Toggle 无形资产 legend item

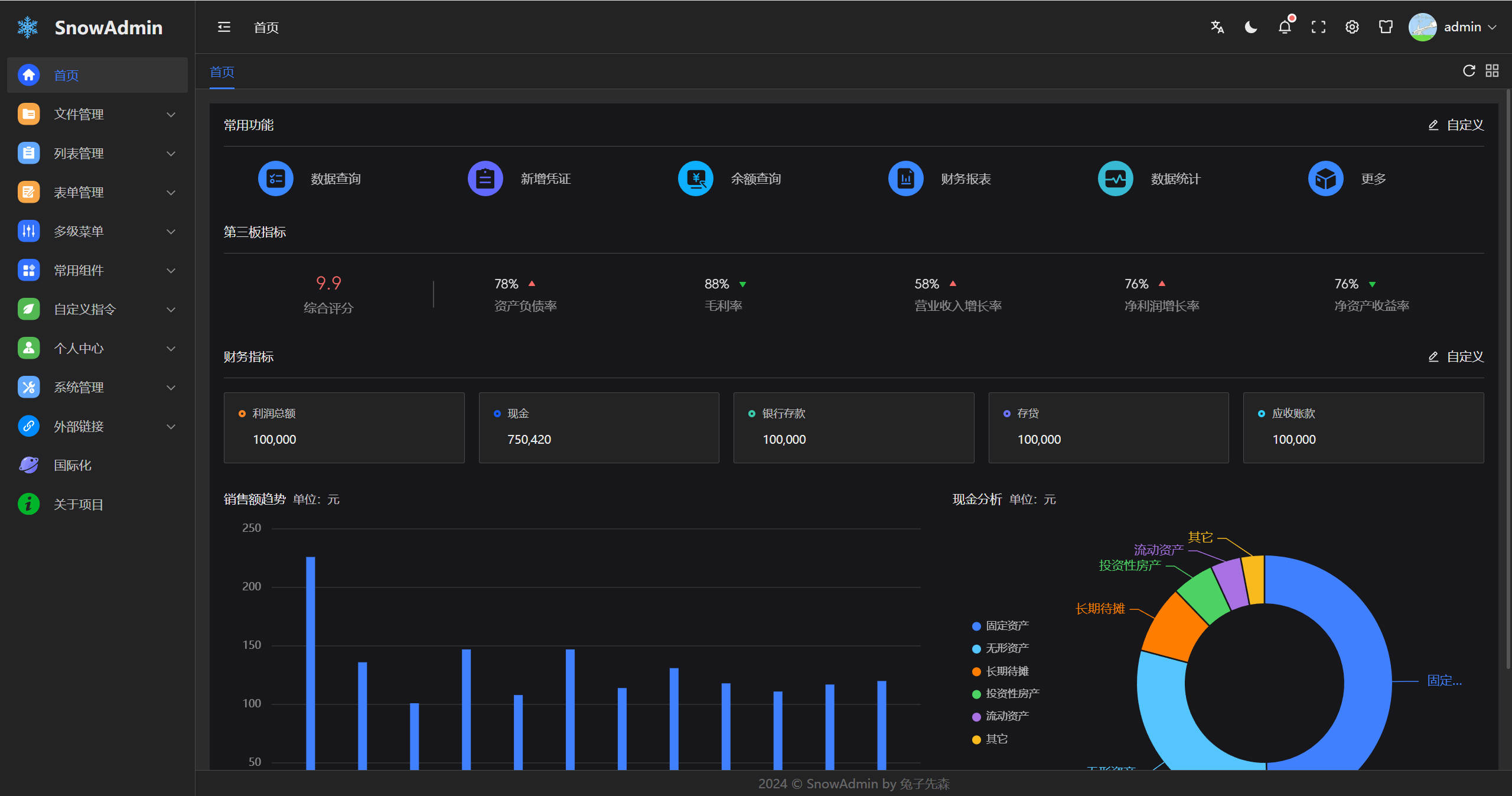[1001, 648]
